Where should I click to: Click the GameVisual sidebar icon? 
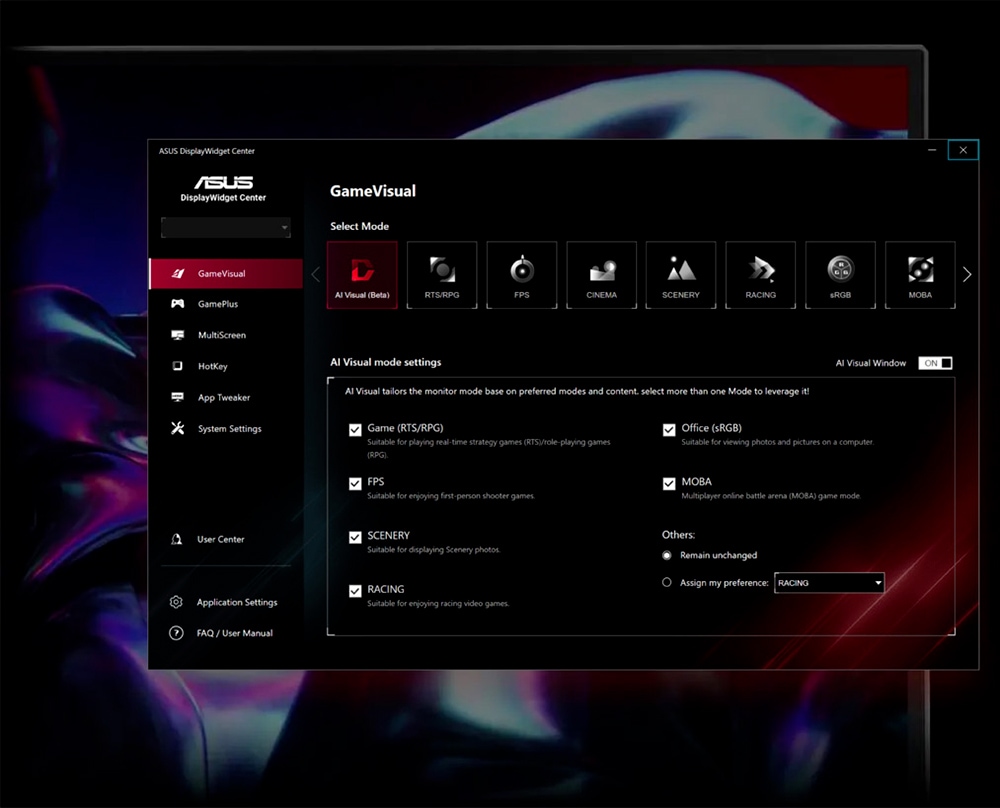(x=178, y=274)
